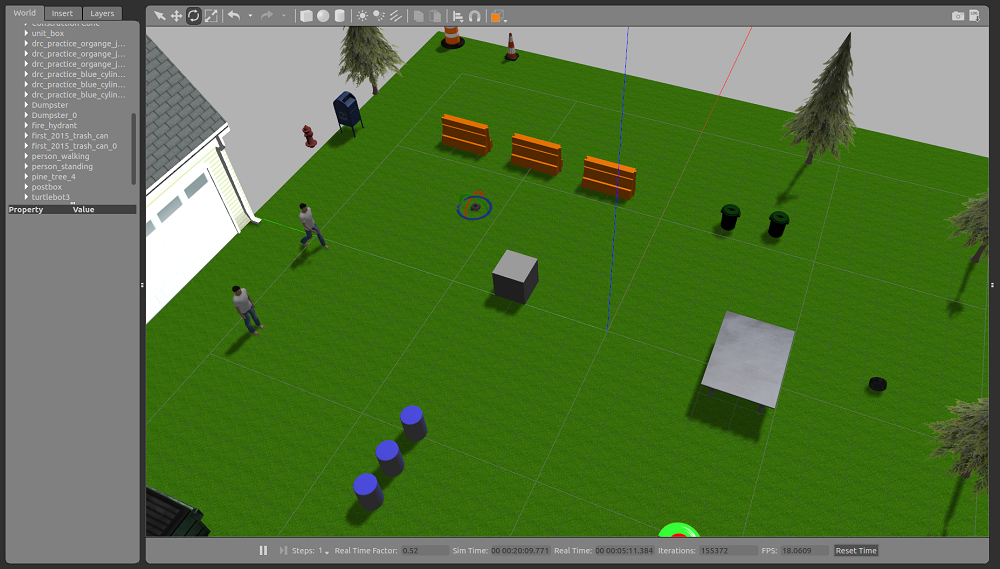Activate the translate mode tool
The width and height of the screenshot is (1000, 569).
176,16
